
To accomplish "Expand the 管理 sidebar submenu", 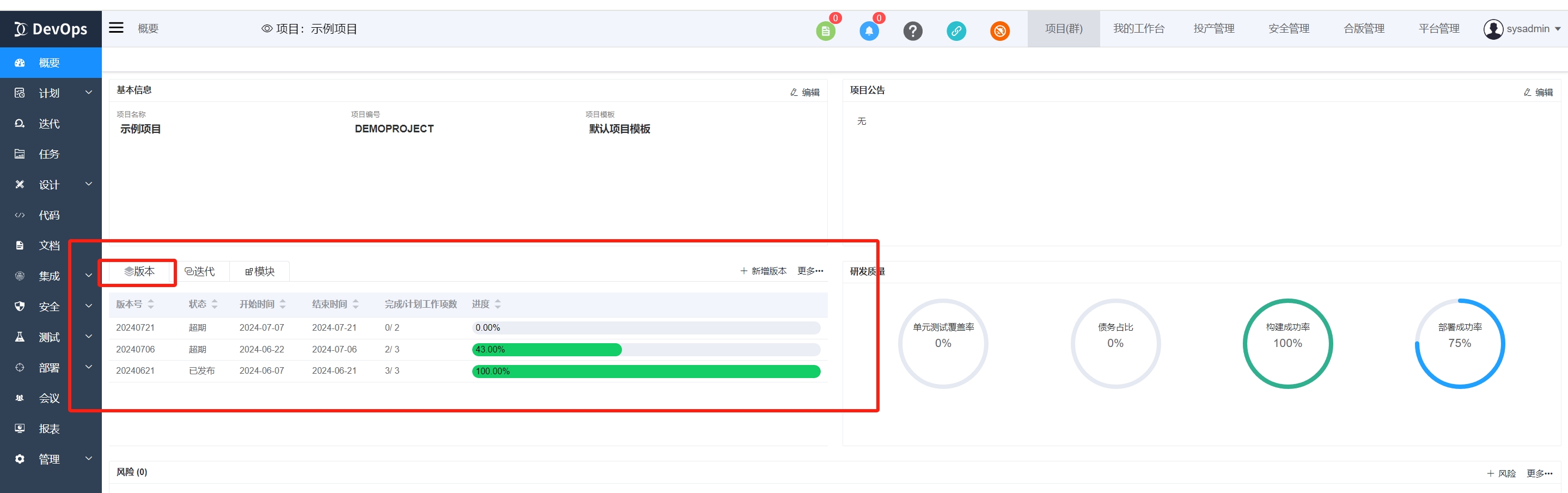I will [88, 458].
